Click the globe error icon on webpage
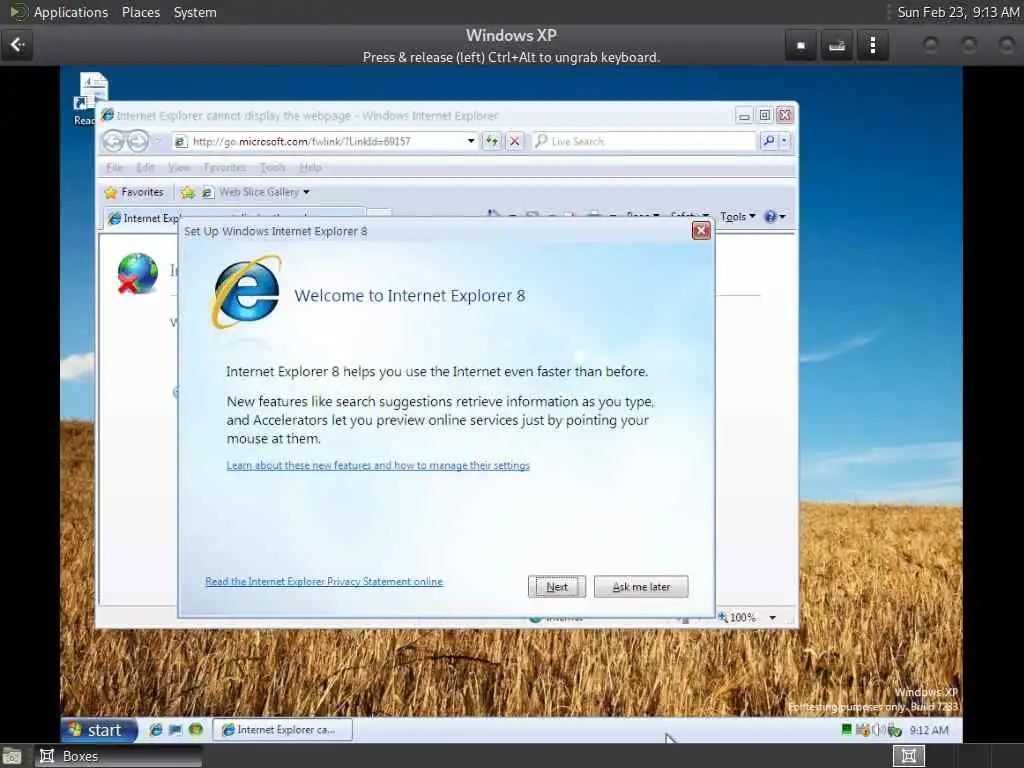Screen dimensions: 1024x768 [x=138, y=273]
